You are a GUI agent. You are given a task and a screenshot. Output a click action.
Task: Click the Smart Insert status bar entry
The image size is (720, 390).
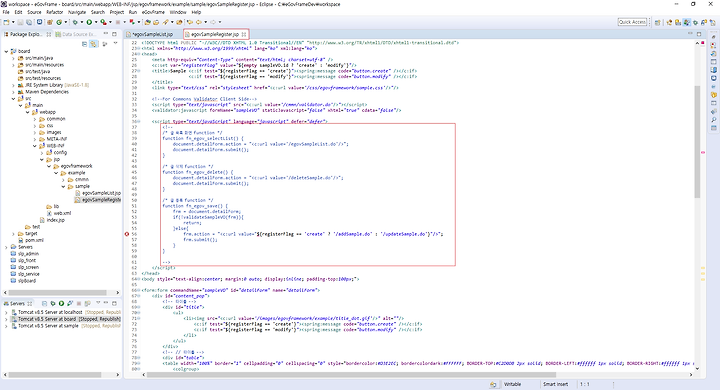tap(555, 384)
